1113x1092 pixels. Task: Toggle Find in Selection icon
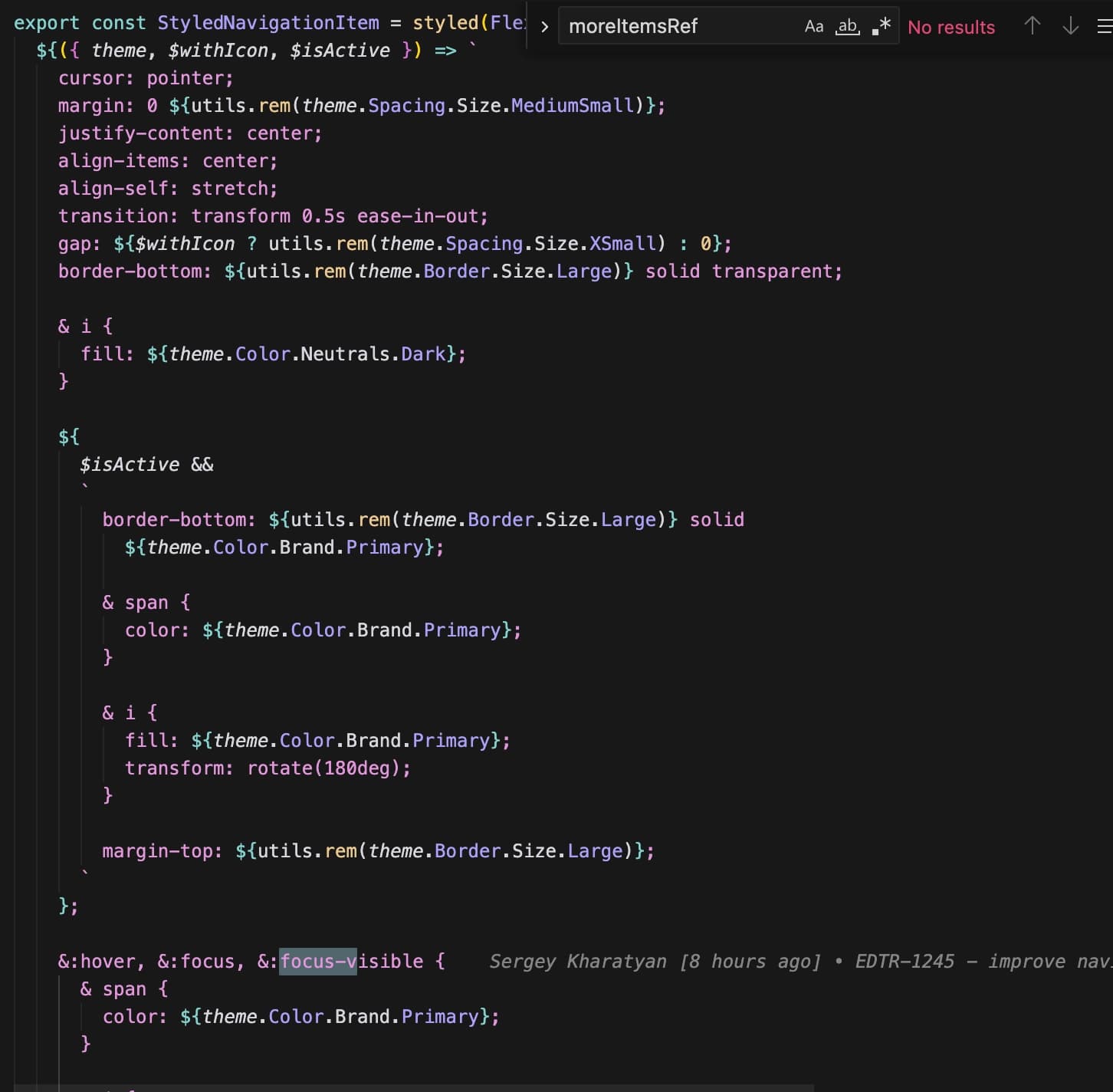[1104, 27]
